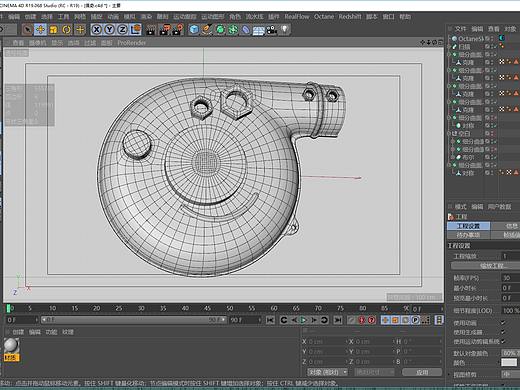Open the 用户数据 menu in attributes
The image size is (520, 390).
[499, 207]
